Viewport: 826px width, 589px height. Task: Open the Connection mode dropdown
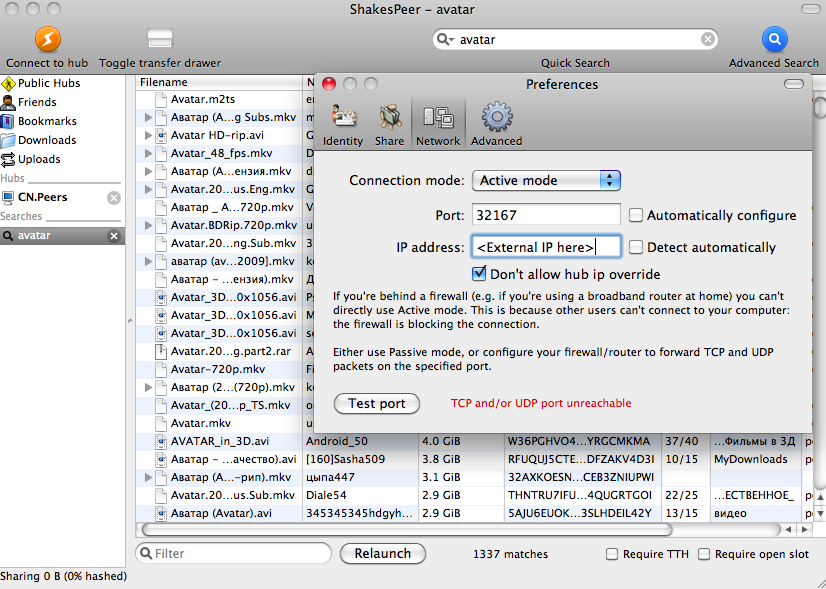(x=546, y=181)
